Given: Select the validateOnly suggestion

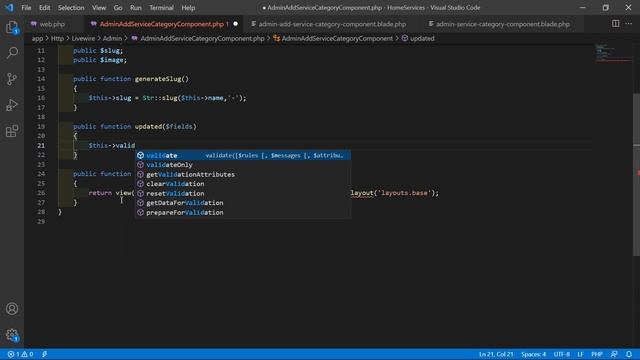Looking at the screenshot, I should (x=242, y=165).
